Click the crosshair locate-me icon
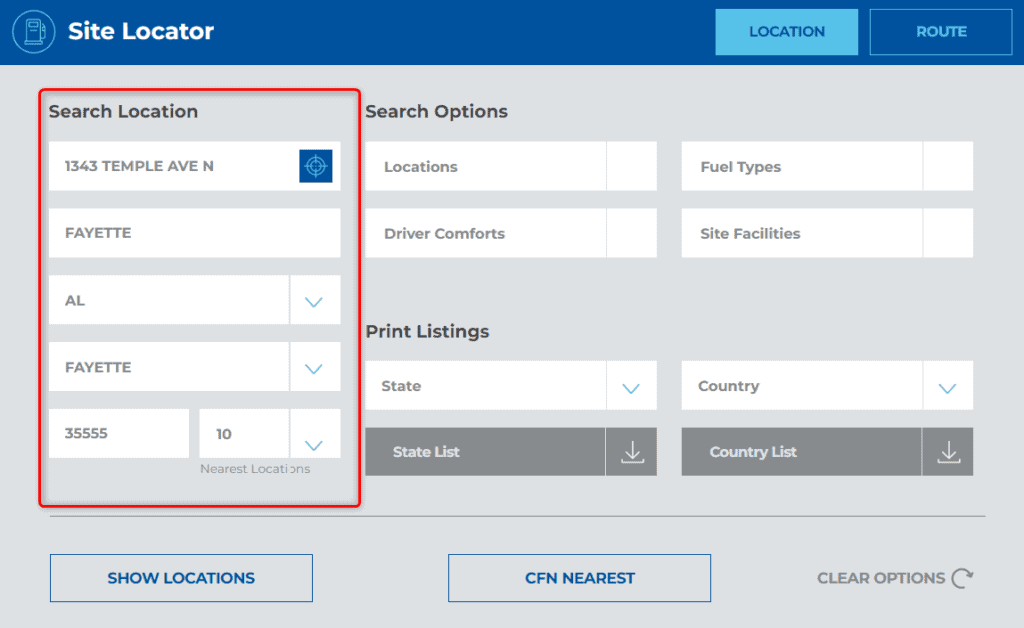 click(315, 166)
